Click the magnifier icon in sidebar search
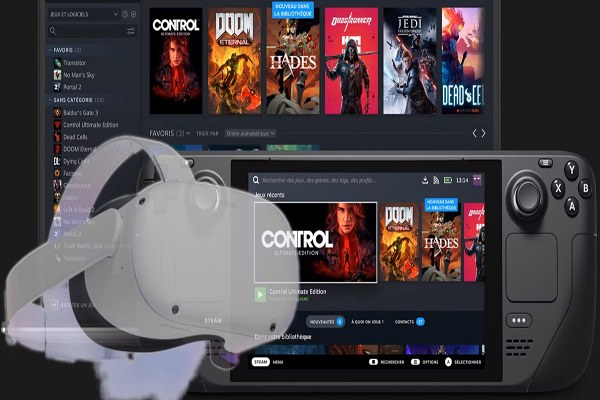The width and height of the screenshot is (600, 400). coord(53,31)
